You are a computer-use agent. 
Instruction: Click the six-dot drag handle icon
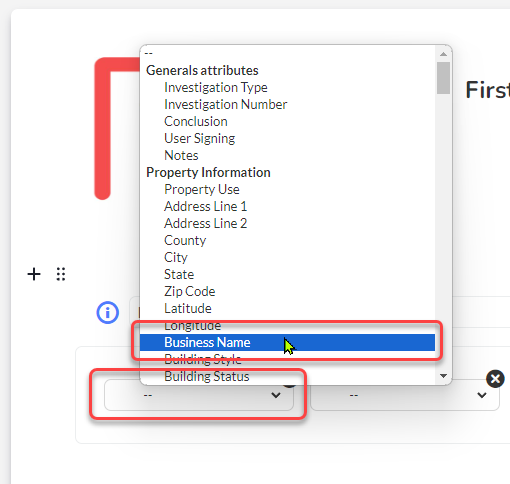click(61, 274)
